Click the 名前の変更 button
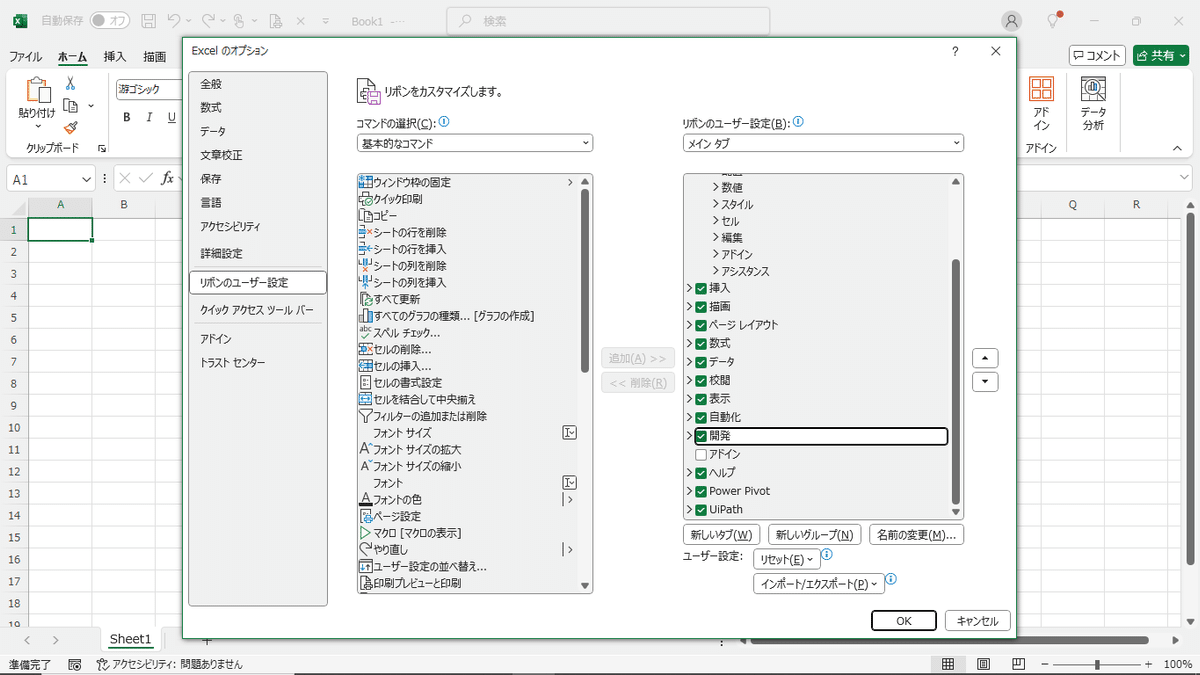The width and height of the screenshot is (1200, 675). click(917, 535)
